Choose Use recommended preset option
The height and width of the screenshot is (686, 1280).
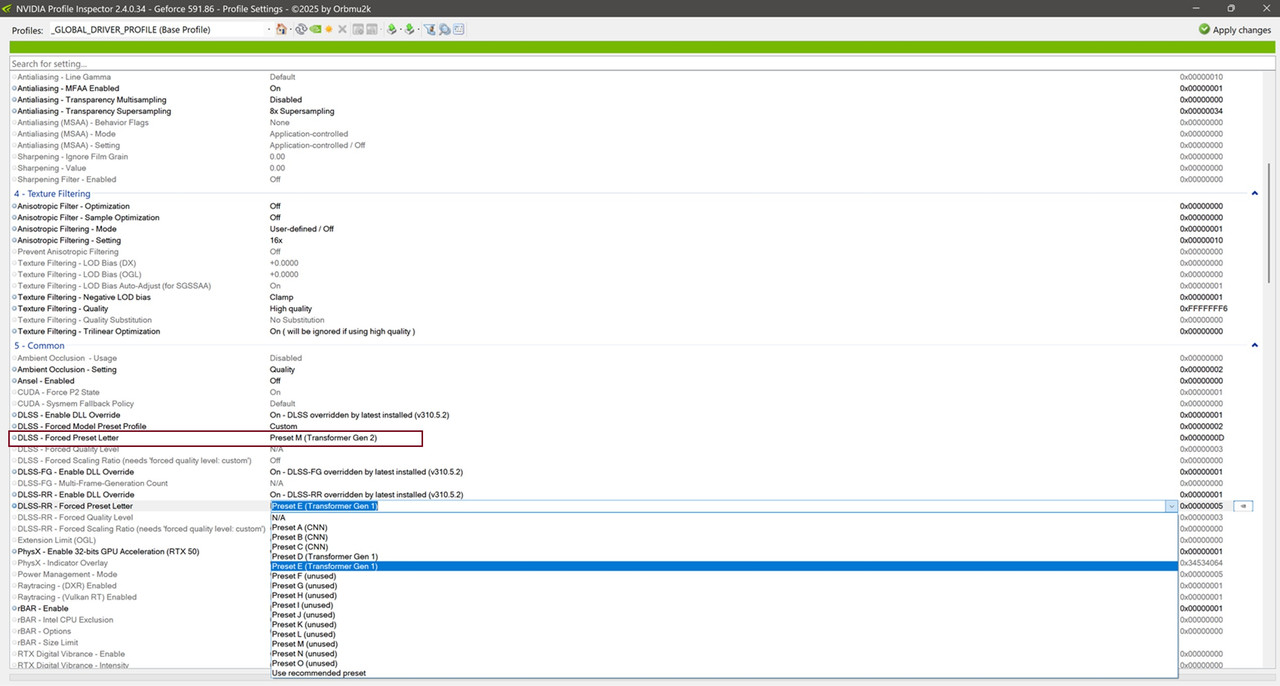[724, 673]
